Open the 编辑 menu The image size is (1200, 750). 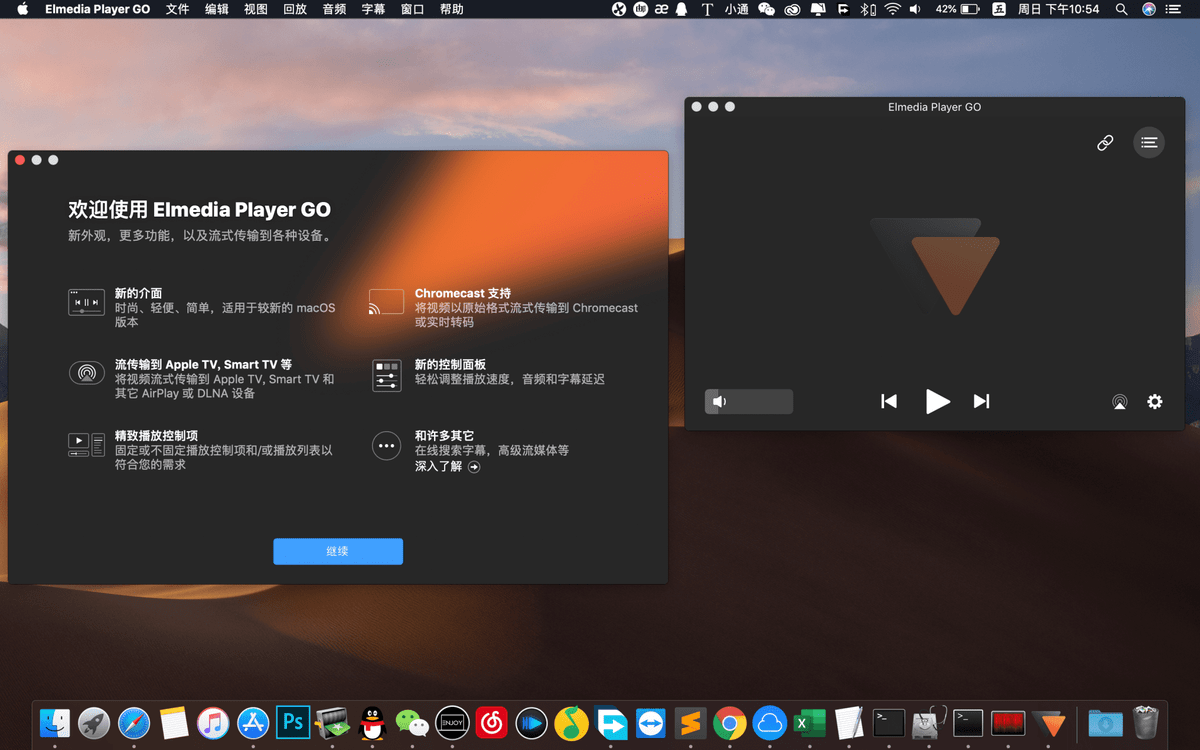coord(216,9)
